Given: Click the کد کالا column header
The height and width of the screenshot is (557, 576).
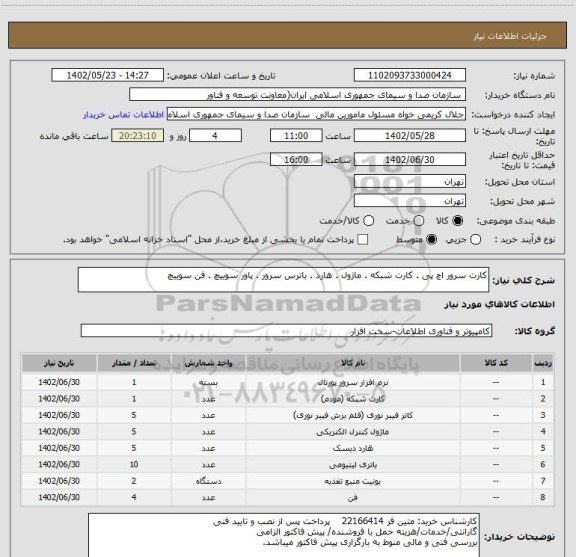Looking at the screenshot, I should tap(496, 363).
